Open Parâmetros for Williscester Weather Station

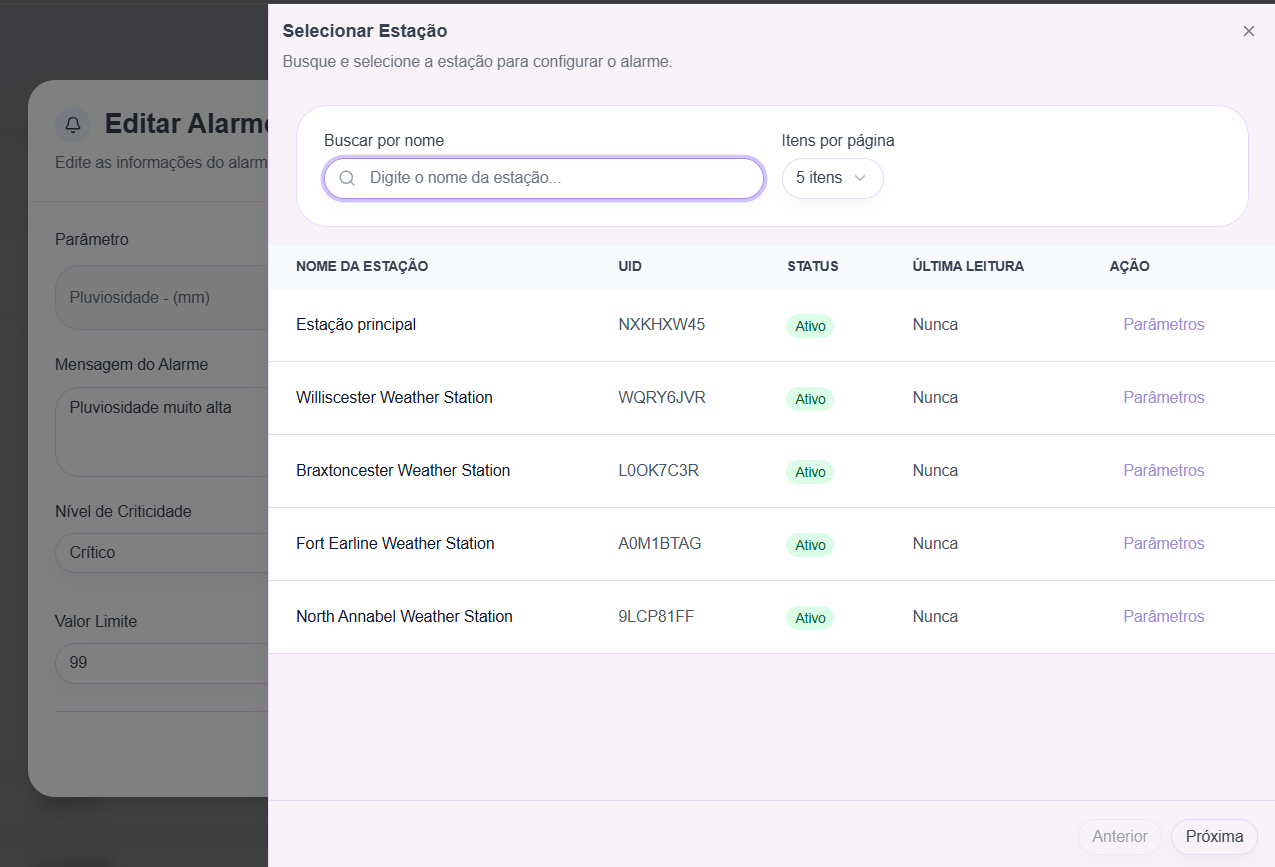click(1163, 398)
